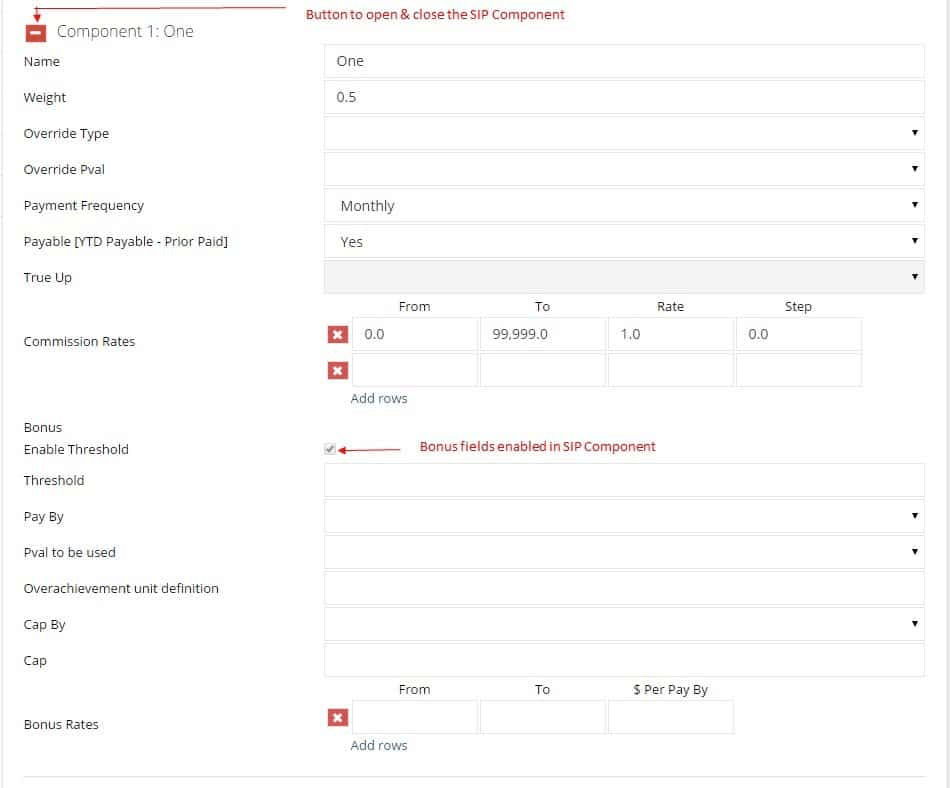Open the Pval to be used dropdown

pos(624,552)
